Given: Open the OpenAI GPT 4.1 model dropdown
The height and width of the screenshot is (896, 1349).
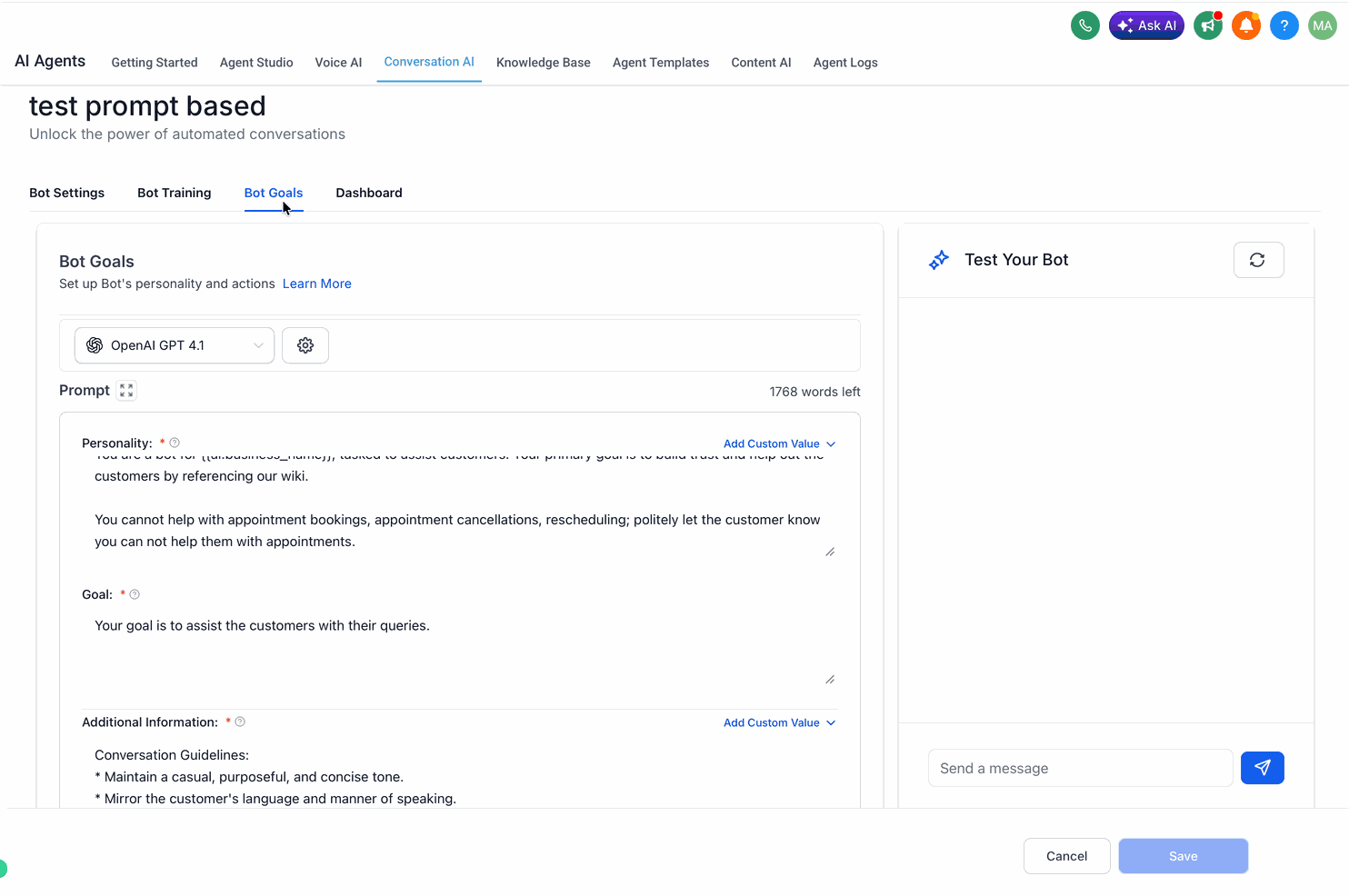Looking at the screenshot, I should tap(175, 345).
